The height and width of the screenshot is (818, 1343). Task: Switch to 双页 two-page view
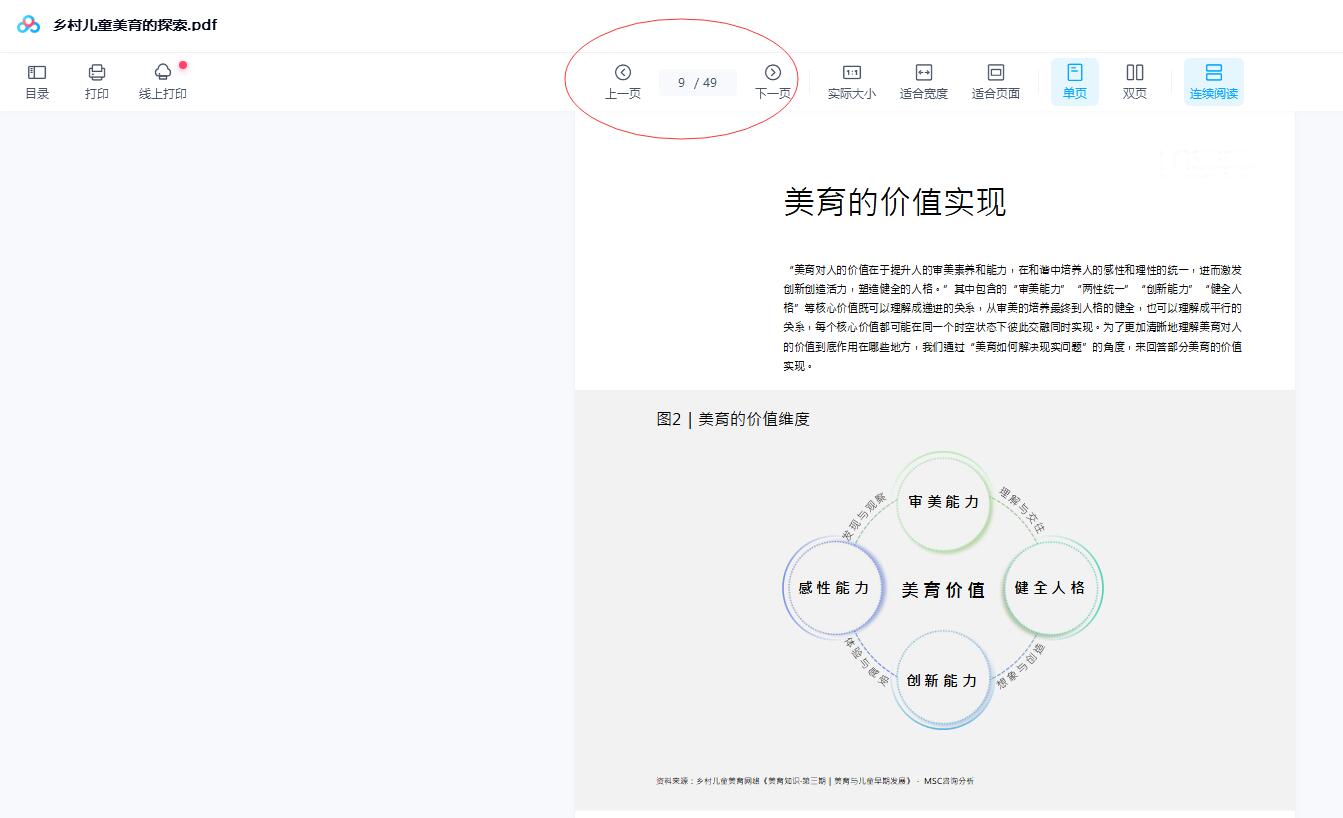pyautogui.click(x=1135, y=82)
